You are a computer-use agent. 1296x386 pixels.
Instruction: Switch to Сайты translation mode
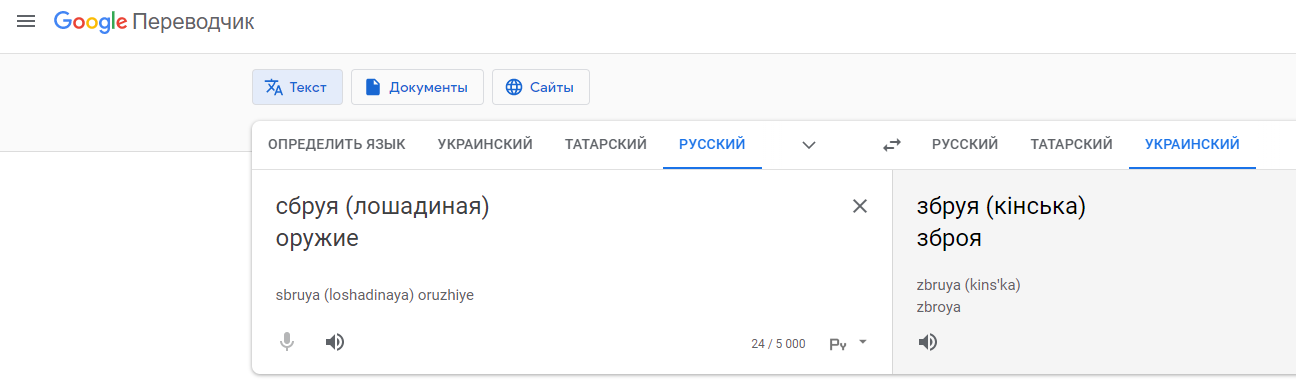tap(540, 87)
